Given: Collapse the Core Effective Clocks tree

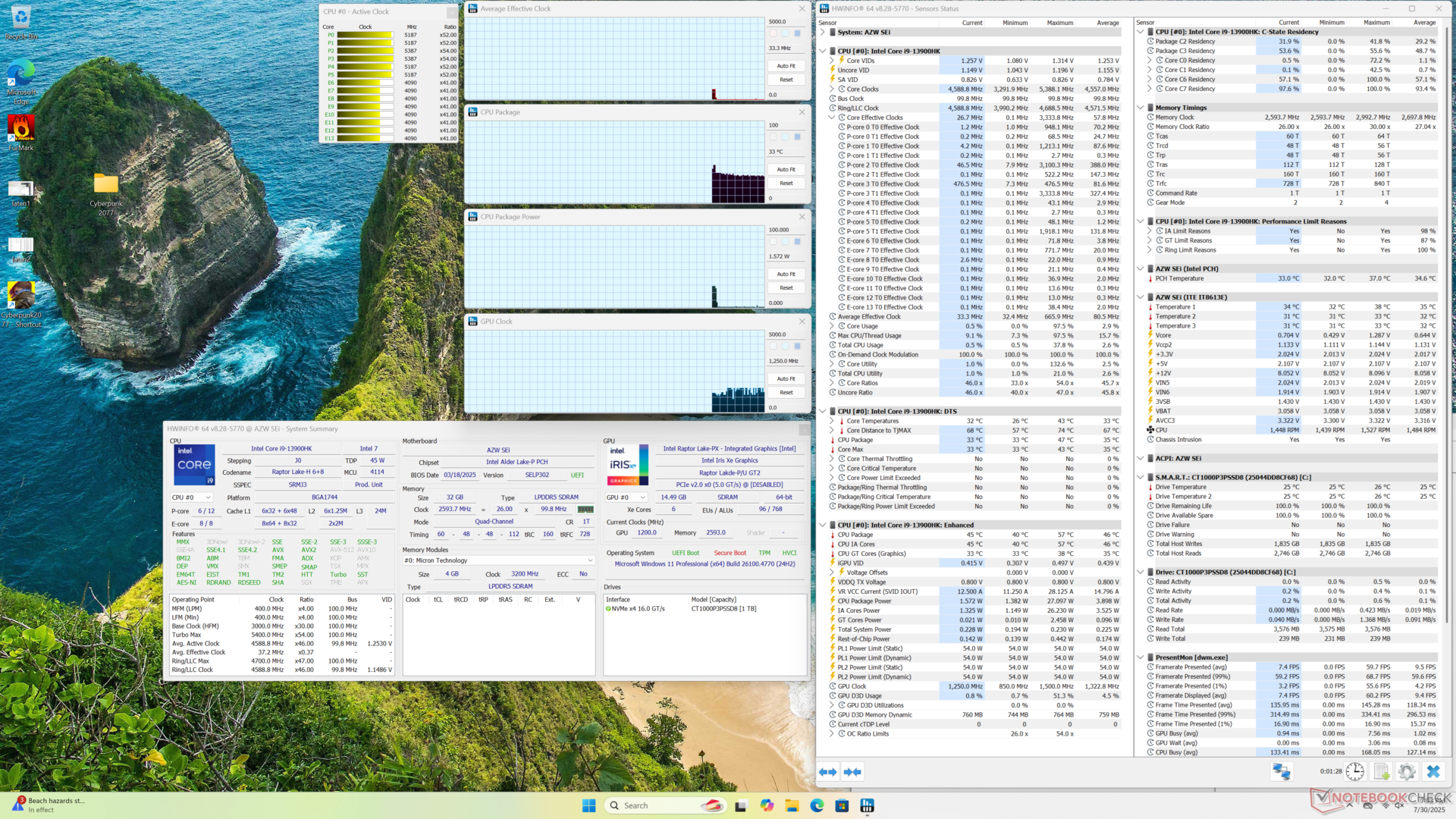Looking at the screenshot, I should (x=831, y=118).
